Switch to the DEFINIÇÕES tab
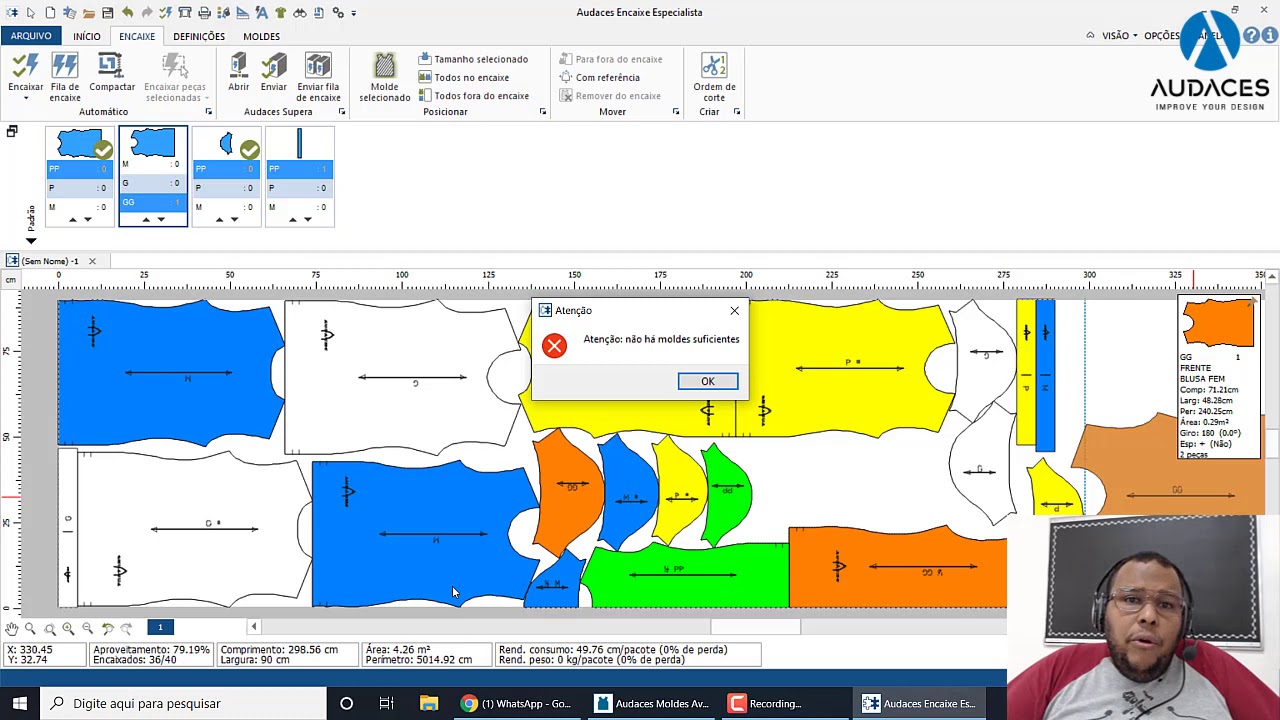The width and height of the screenshot is (1280, 720). click(x=199, y=36)
